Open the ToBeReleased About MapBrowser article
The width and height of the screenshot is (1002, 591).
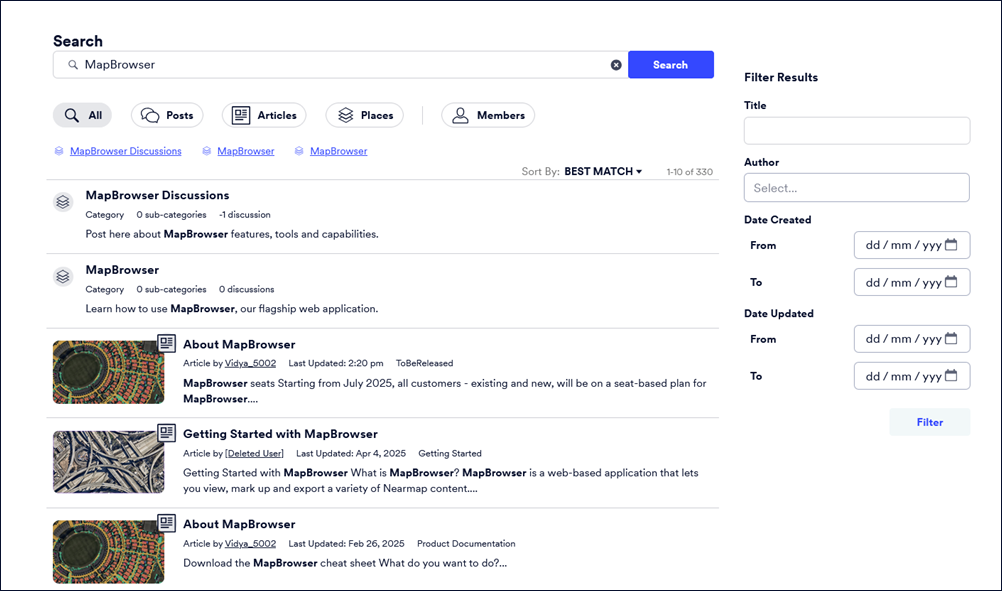tap(239, 344)
